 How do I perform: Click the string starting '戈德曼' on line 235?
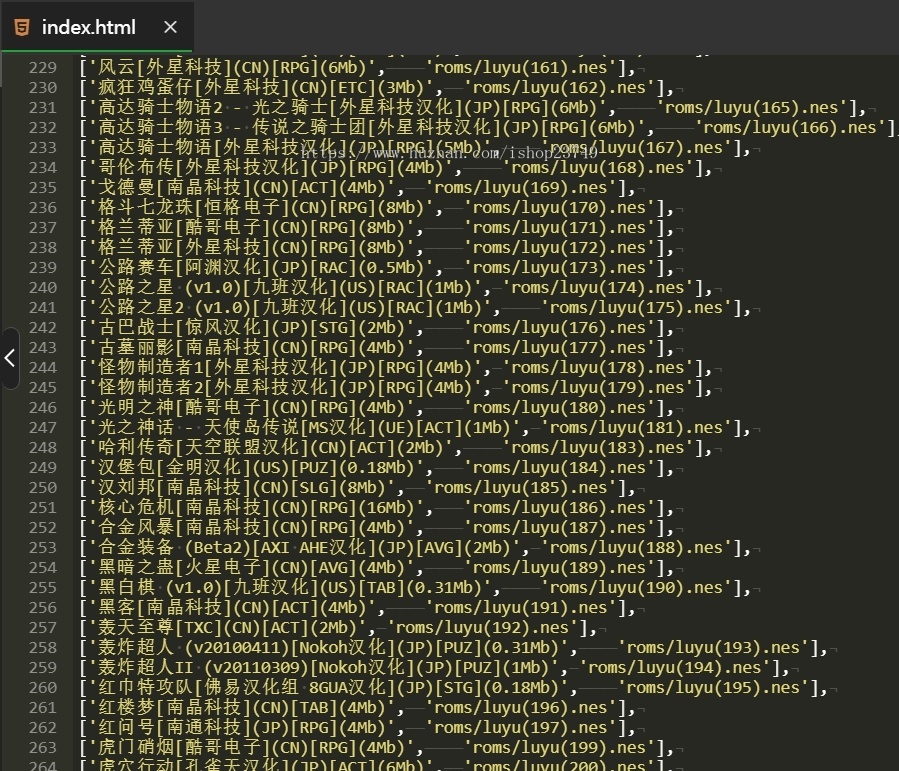click(x=242, y=188)
